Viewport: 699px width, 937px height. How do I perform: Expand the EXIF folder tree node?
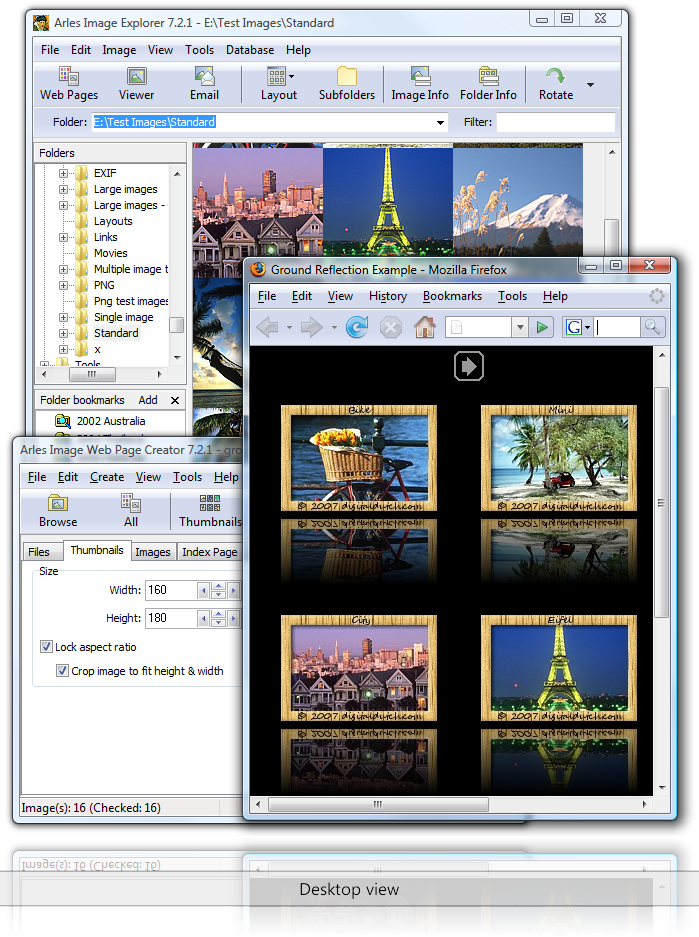(x=64, y=173)
